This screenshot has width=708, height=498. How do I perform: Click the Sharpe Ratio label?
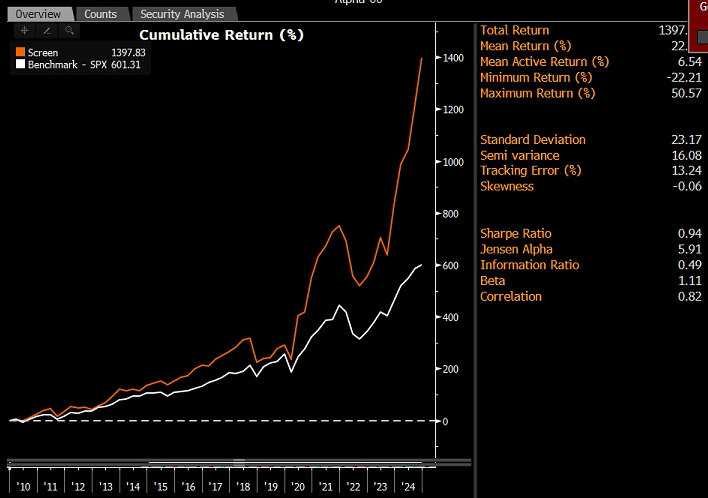516,233
